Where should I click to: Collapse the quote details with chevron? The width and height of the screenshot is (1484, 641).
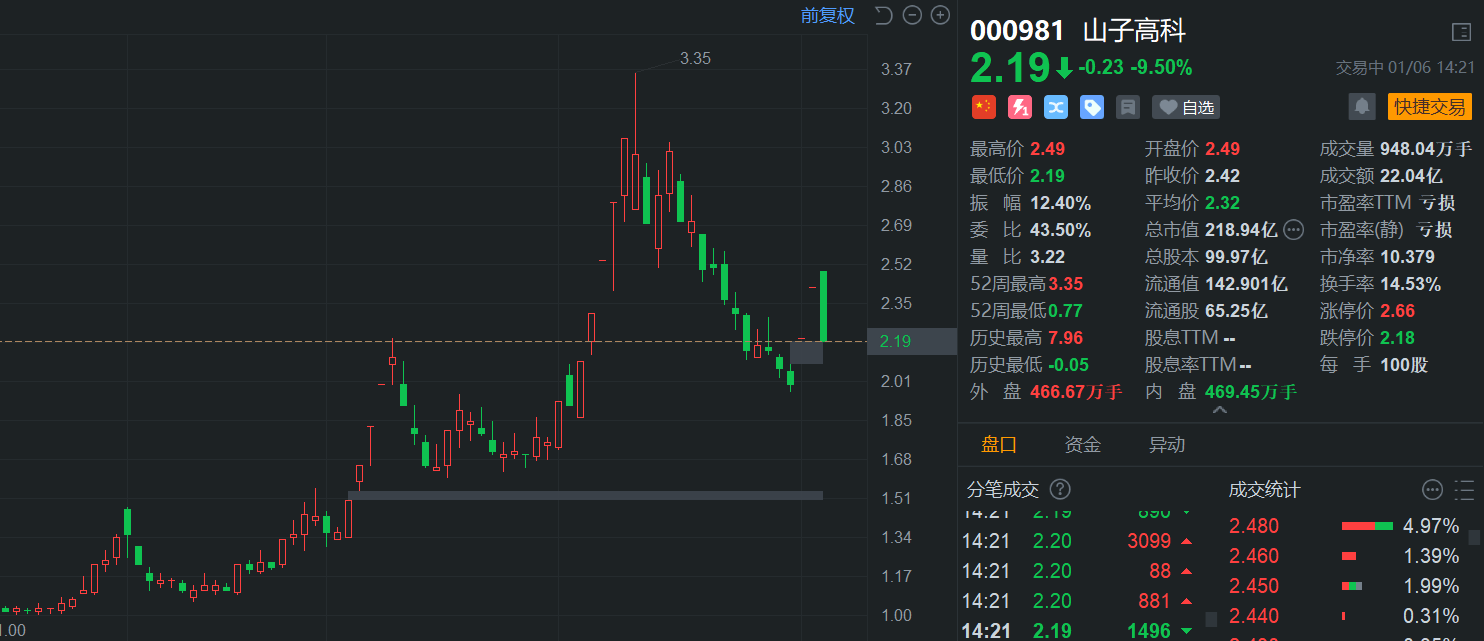(x=1220, y=410)
